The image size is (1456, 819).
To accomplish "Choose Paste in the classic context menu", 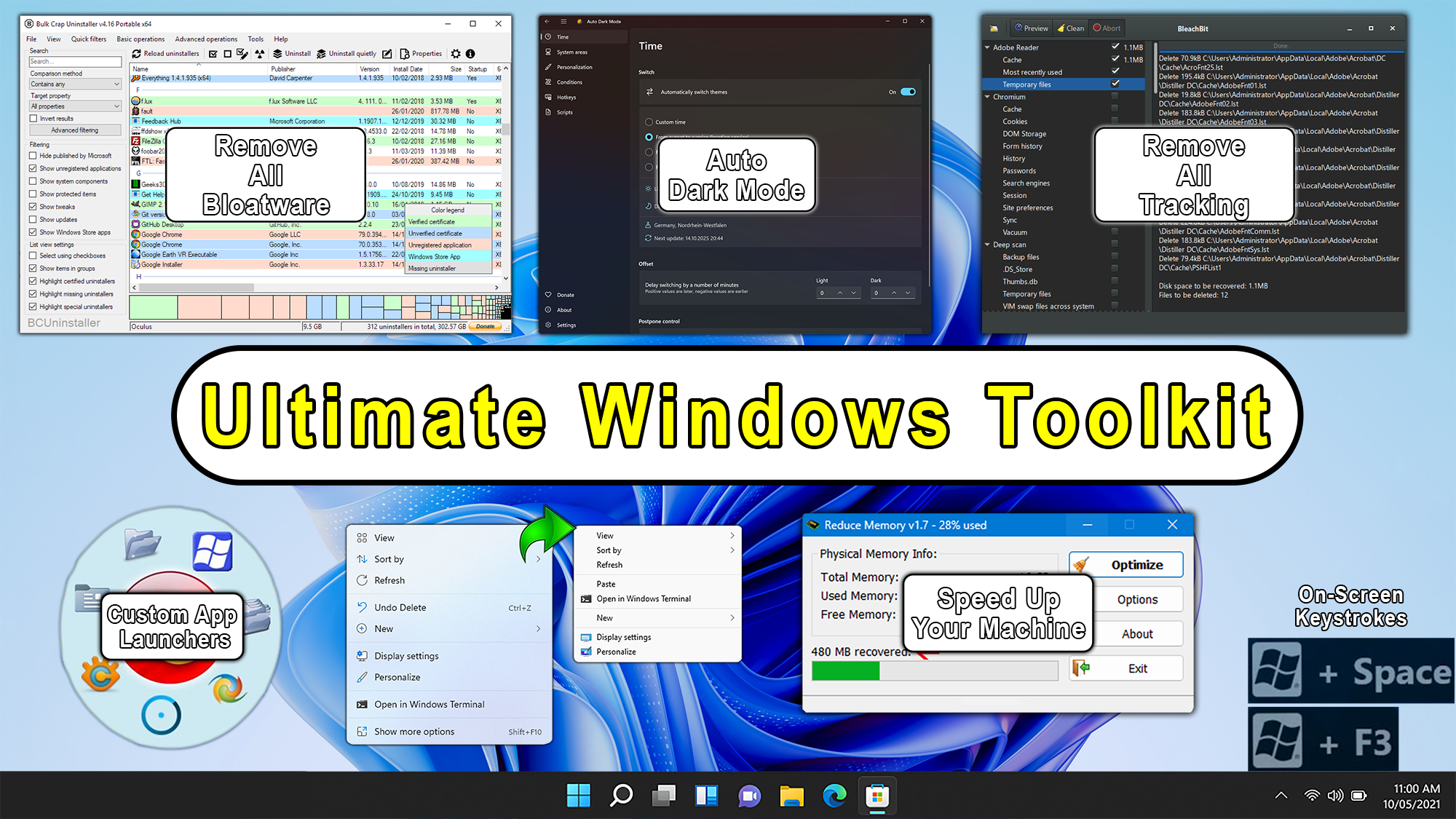I will (x=606, y=584).
